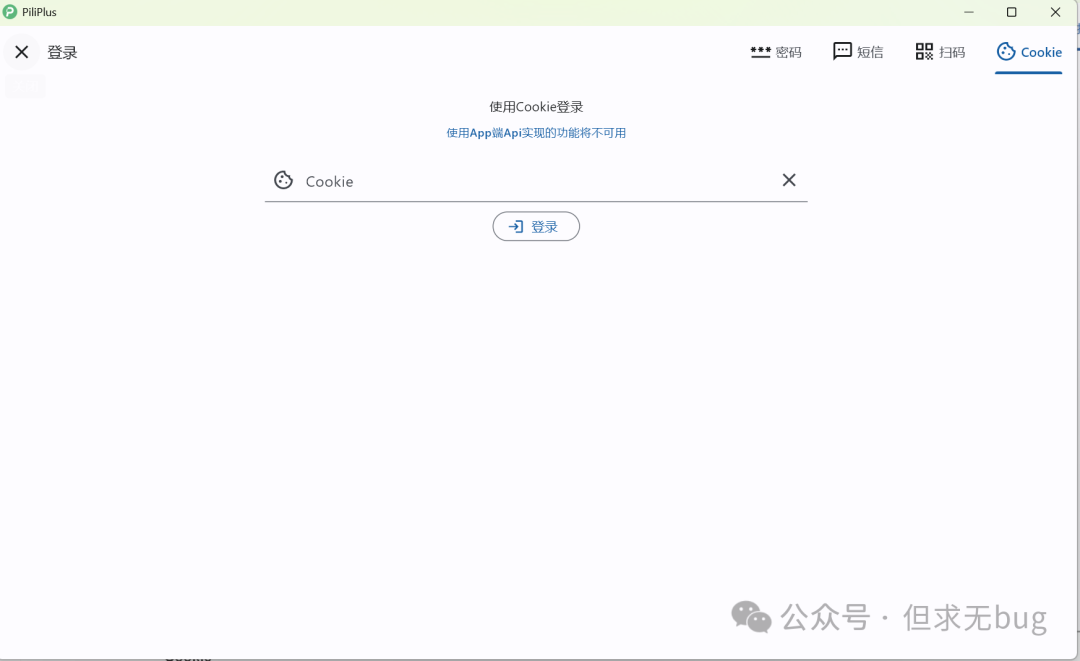Clear the Cookie field with its X icon
The height and width of the screenshot is (661, 1080).
tap(789, 180)
